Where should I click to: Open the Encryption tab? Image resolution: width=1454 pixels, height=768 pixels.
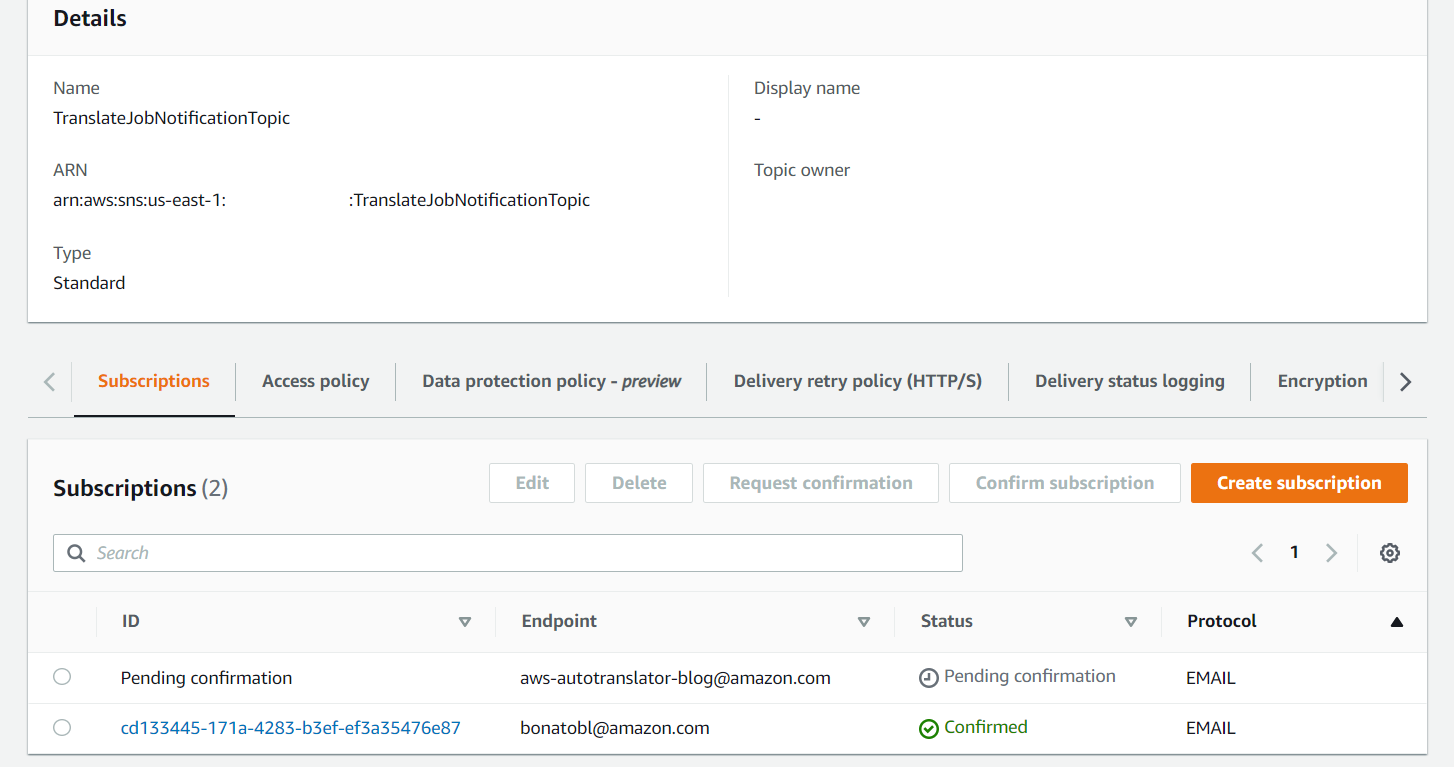tap(1322, 381)
